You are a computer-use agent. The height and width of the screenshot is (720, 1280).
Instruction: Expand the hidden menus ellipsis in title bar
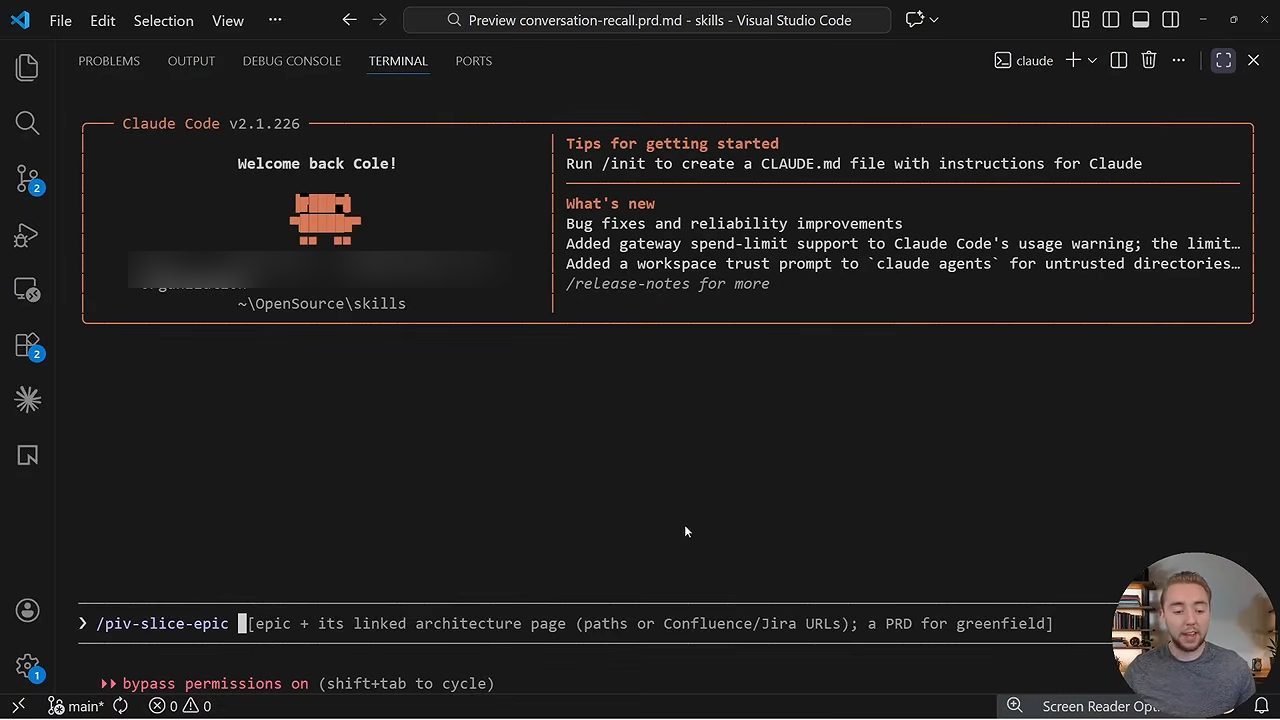tap(275, 20)
